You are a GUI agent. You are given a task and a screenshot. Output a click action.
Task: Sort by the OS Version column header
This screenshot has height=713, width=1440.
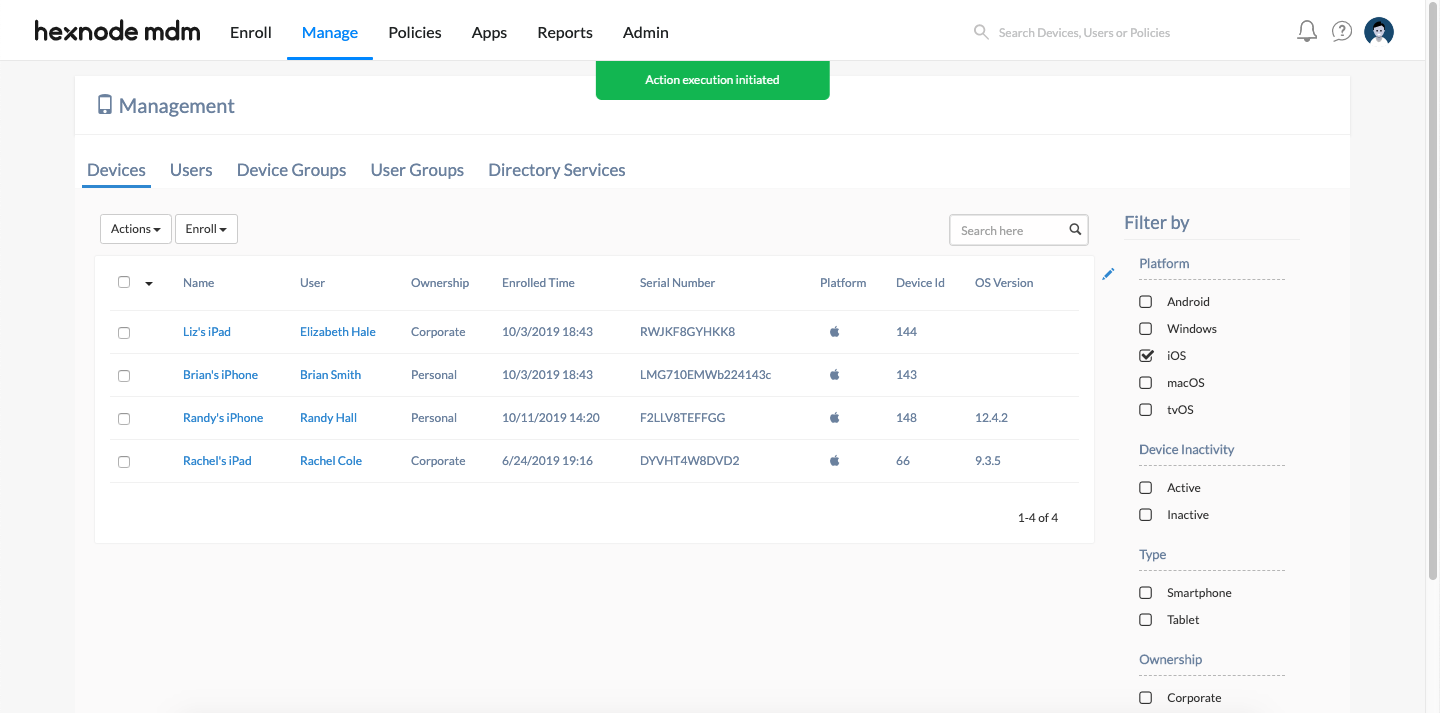pyautogui.click(x=1004, y=283)
